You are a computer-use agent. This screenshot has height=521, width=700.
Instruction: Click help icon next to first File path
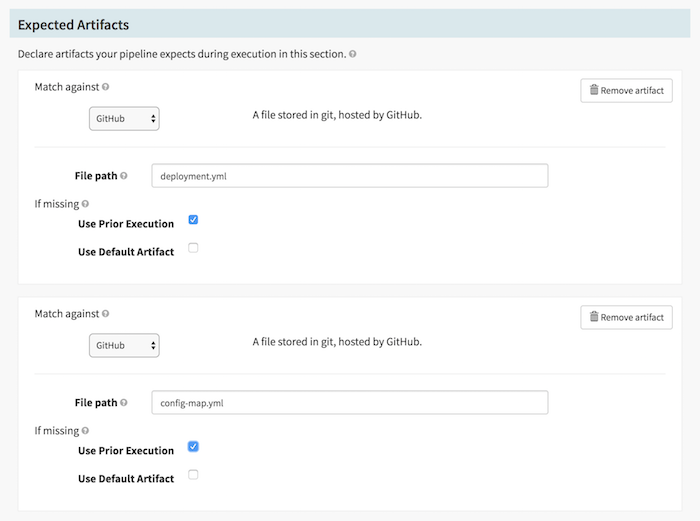[x=124, y=176]
